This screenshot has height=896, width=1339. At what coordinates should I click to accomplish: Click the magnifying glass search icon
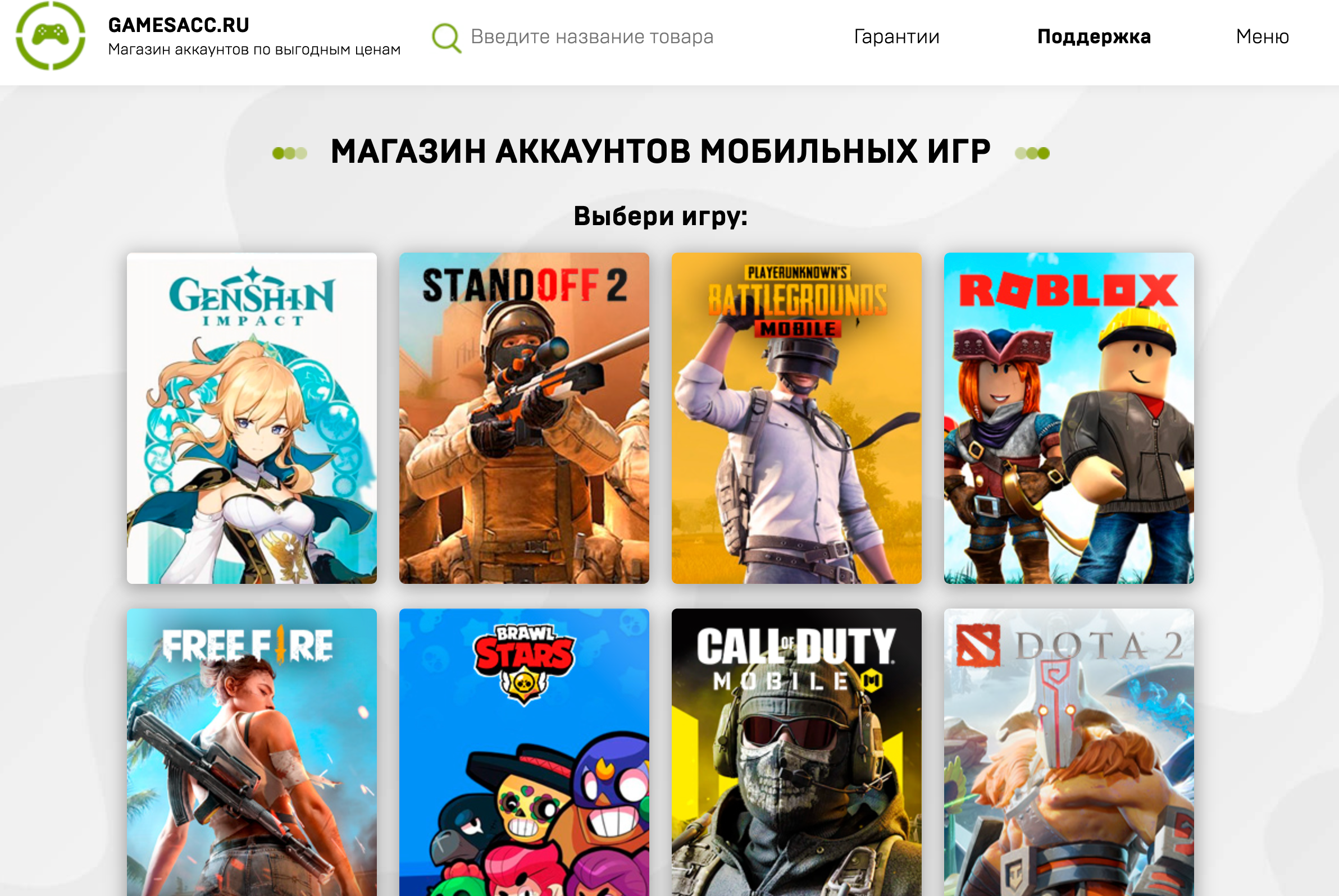click(446, 38)
